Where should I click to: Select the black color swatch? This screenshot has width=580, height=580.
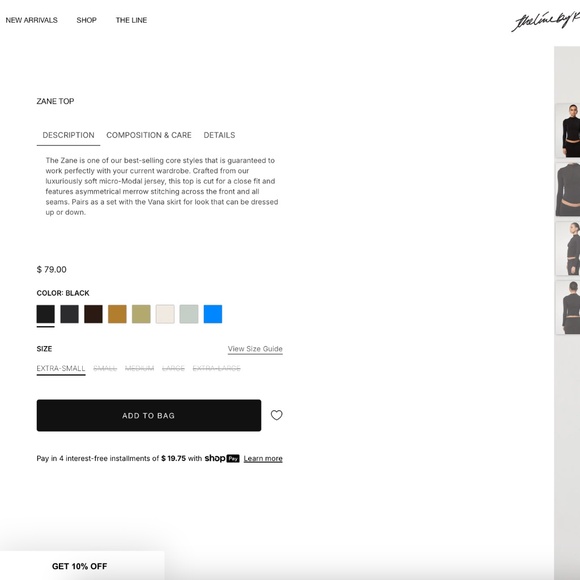coord(45,314)
